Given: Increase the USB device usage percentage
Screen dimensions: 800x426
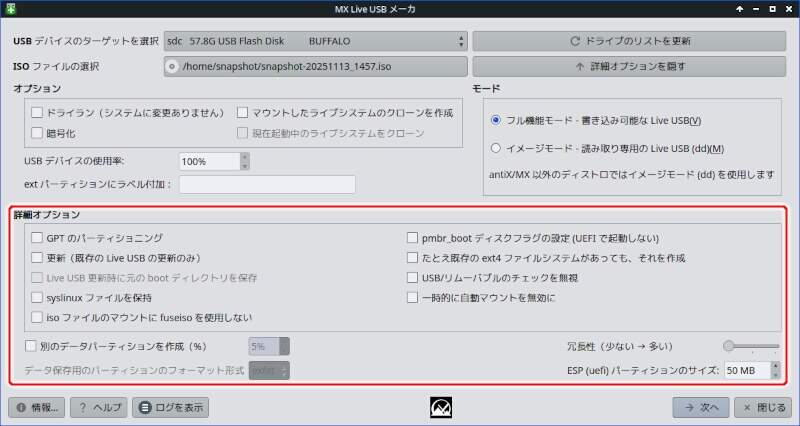Looking at the screenshot, I should pos(245,157).
